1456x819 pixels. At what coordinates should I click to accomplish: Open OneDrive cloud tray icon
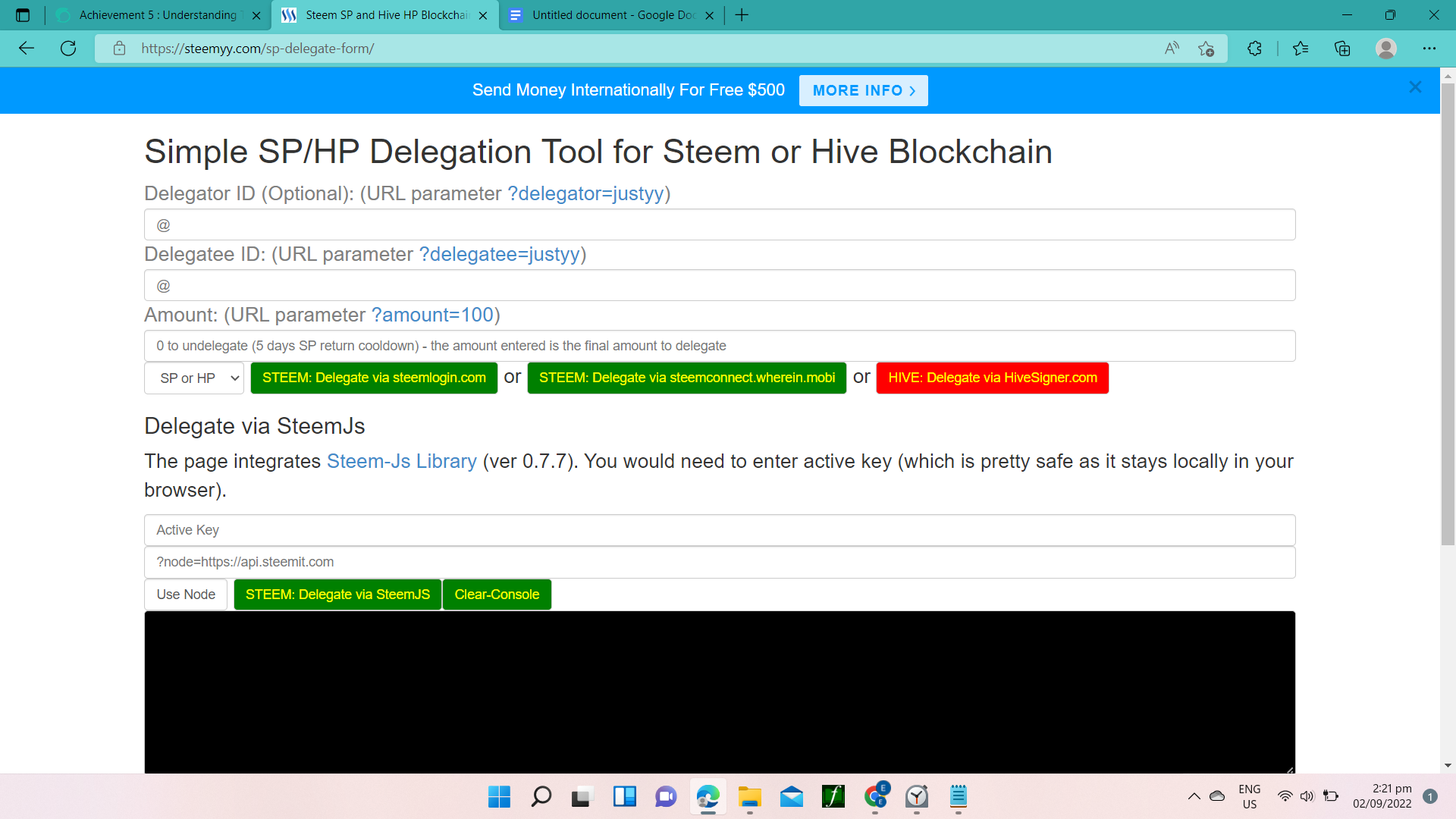[x=1217, y=796]
